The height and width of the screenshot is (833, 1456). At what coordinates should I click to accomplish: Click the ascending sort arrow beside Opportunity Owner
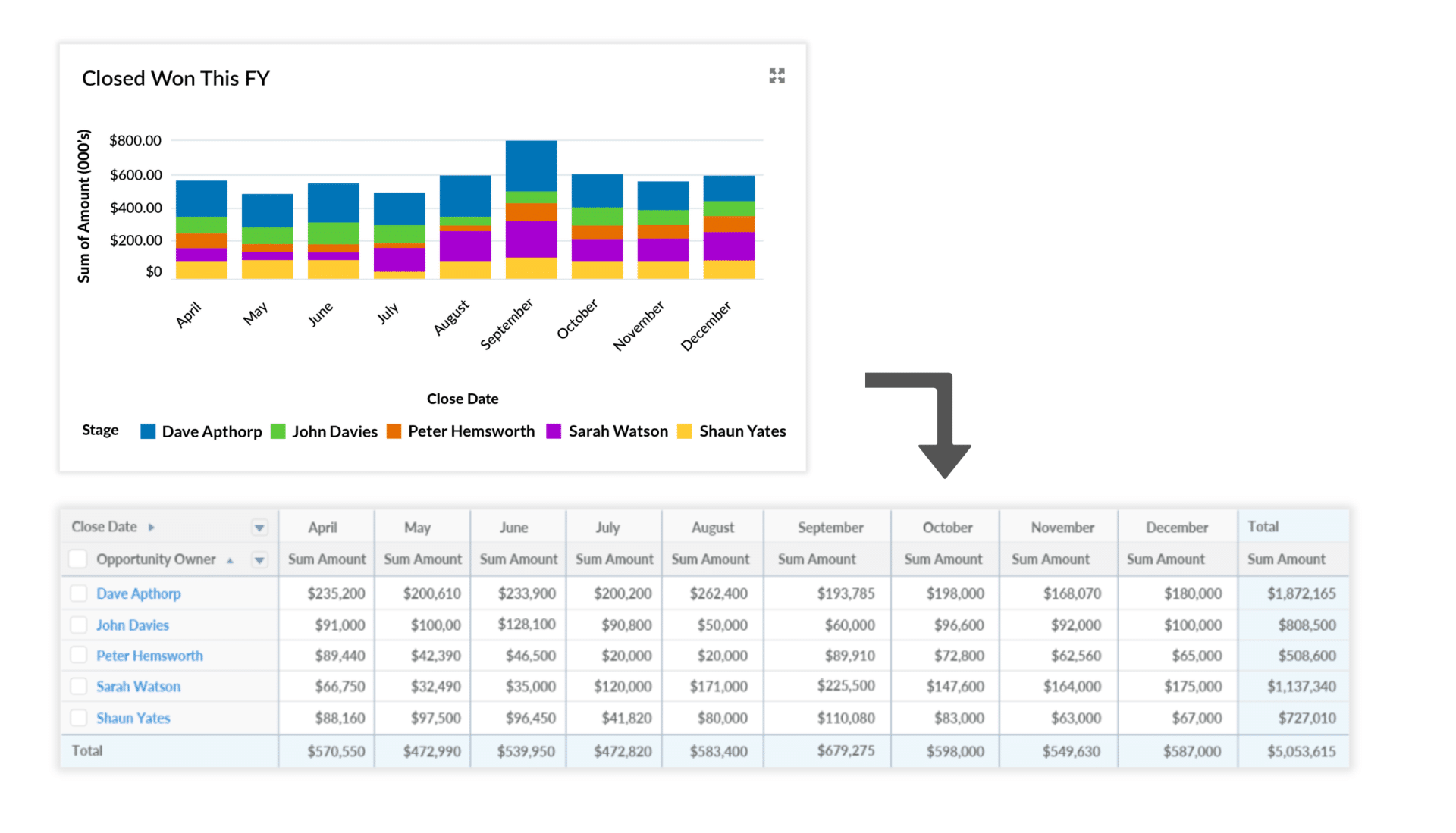[x=230, y=559]
